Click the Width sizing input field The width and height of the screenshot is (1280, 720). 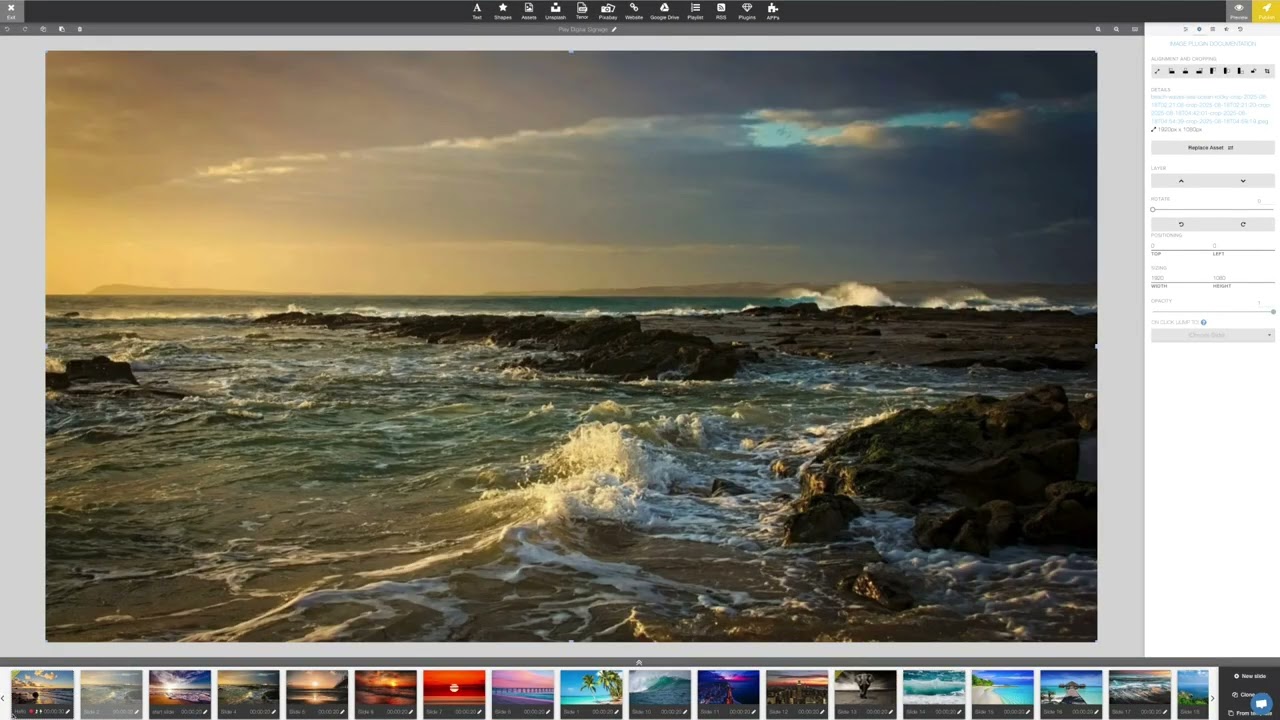(x=1181, y=278)
